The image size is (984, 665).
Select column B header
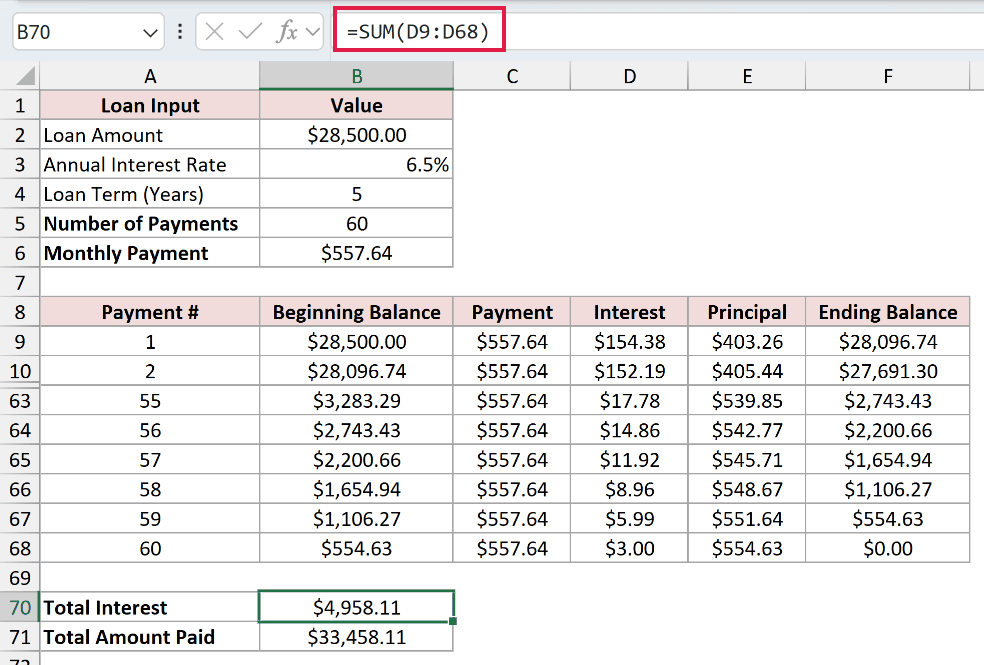(356, 76)
